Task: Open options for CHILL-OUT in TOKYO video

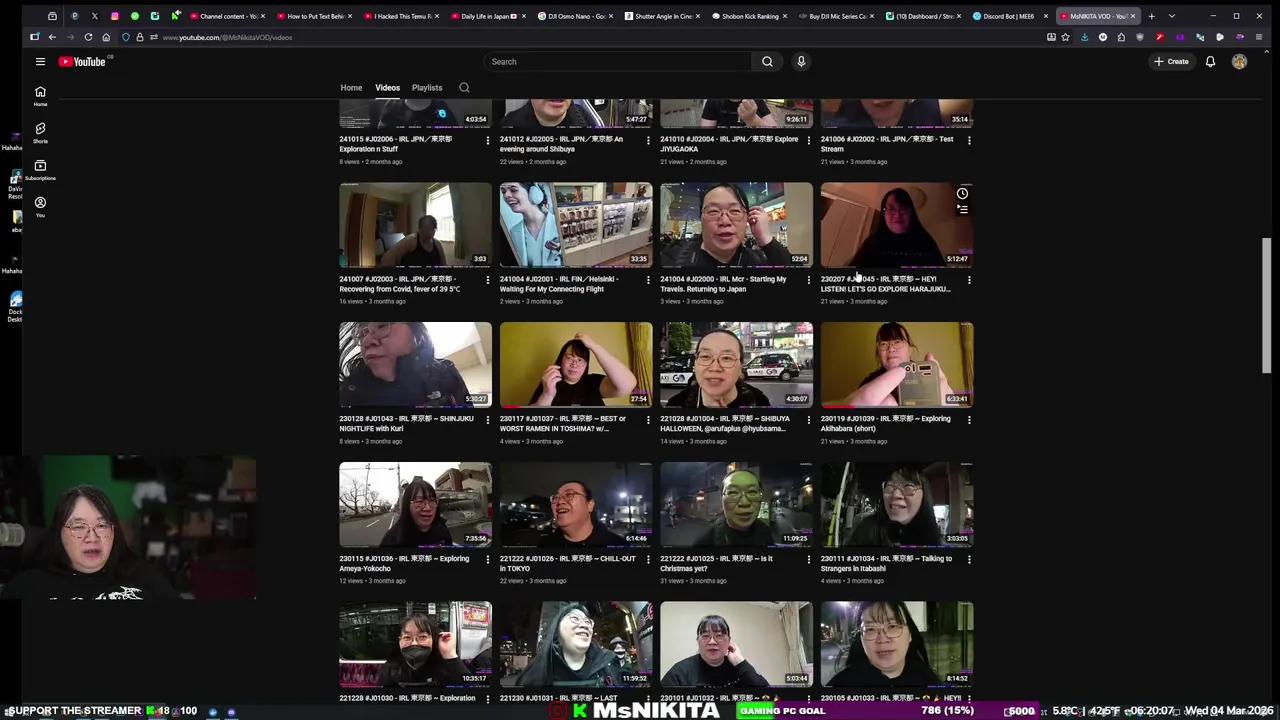Action: click(648, 560)
